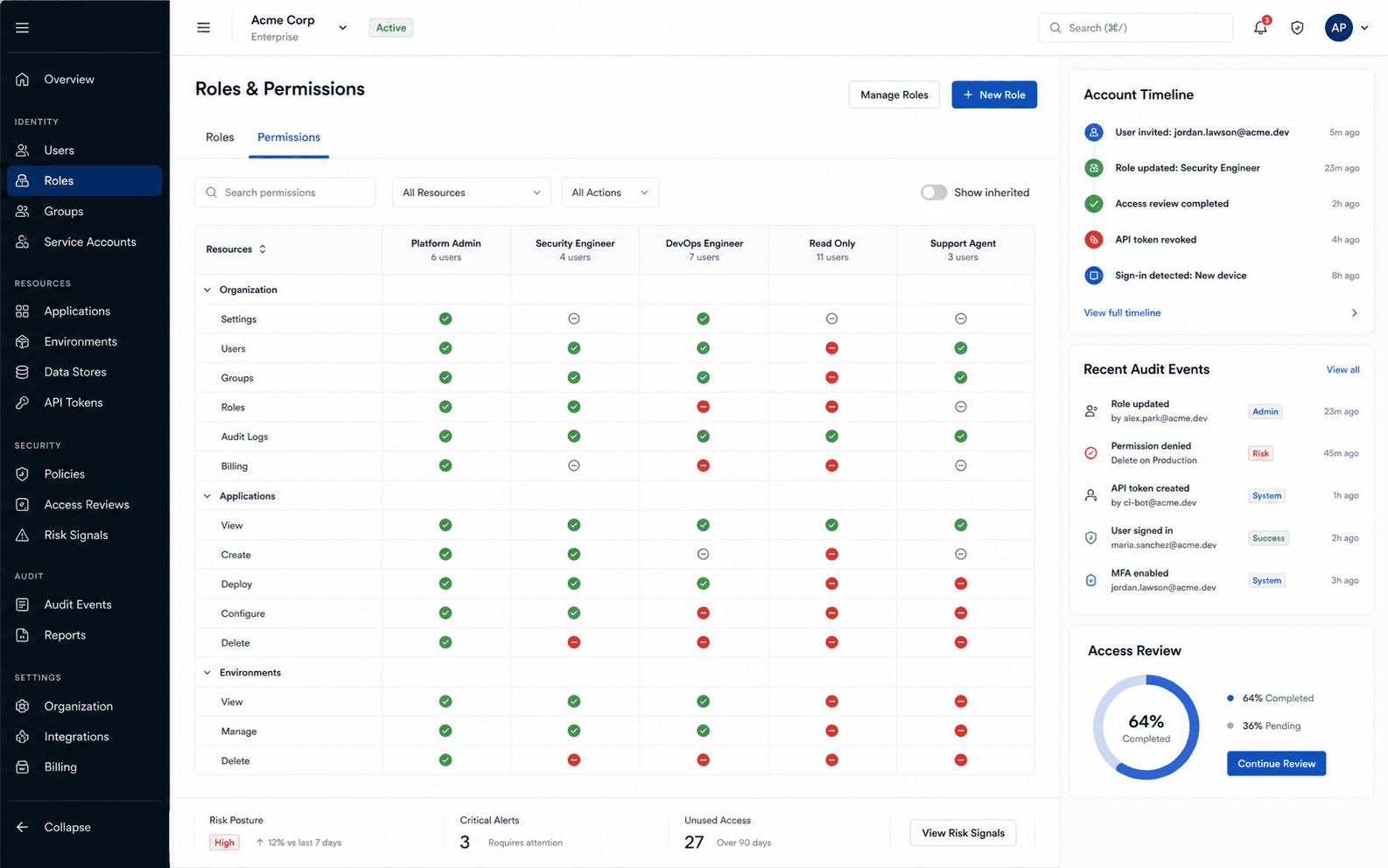Screen dimensions: 1388x868
Task: Click the gray 36% Pending legend dot
Action: tap(1230, 726)
